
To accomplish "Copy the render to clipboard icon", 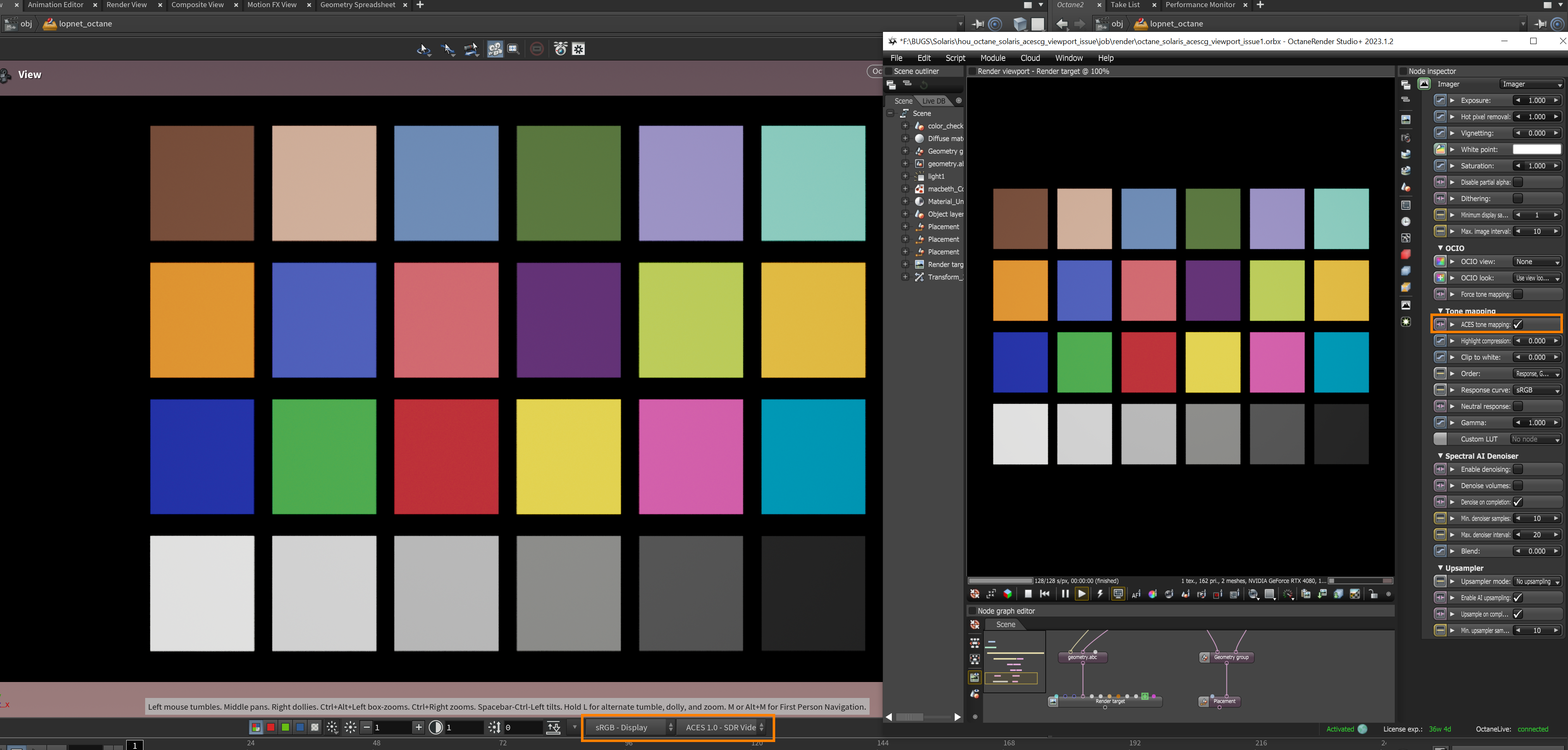I will coord(1306,594).
